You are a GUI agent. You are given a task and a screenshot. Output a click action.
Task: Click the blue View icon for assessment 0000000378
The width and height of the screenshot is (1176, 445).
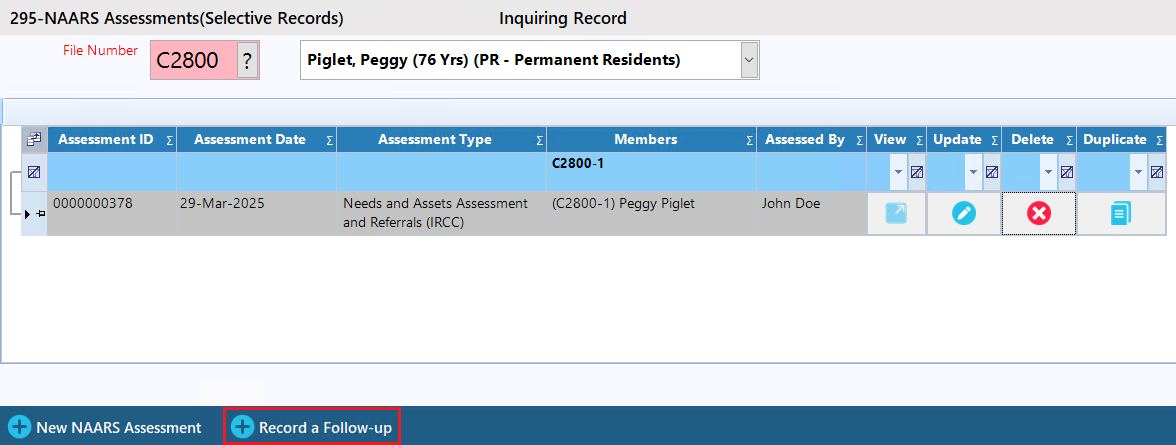click(x=896, y=213)
